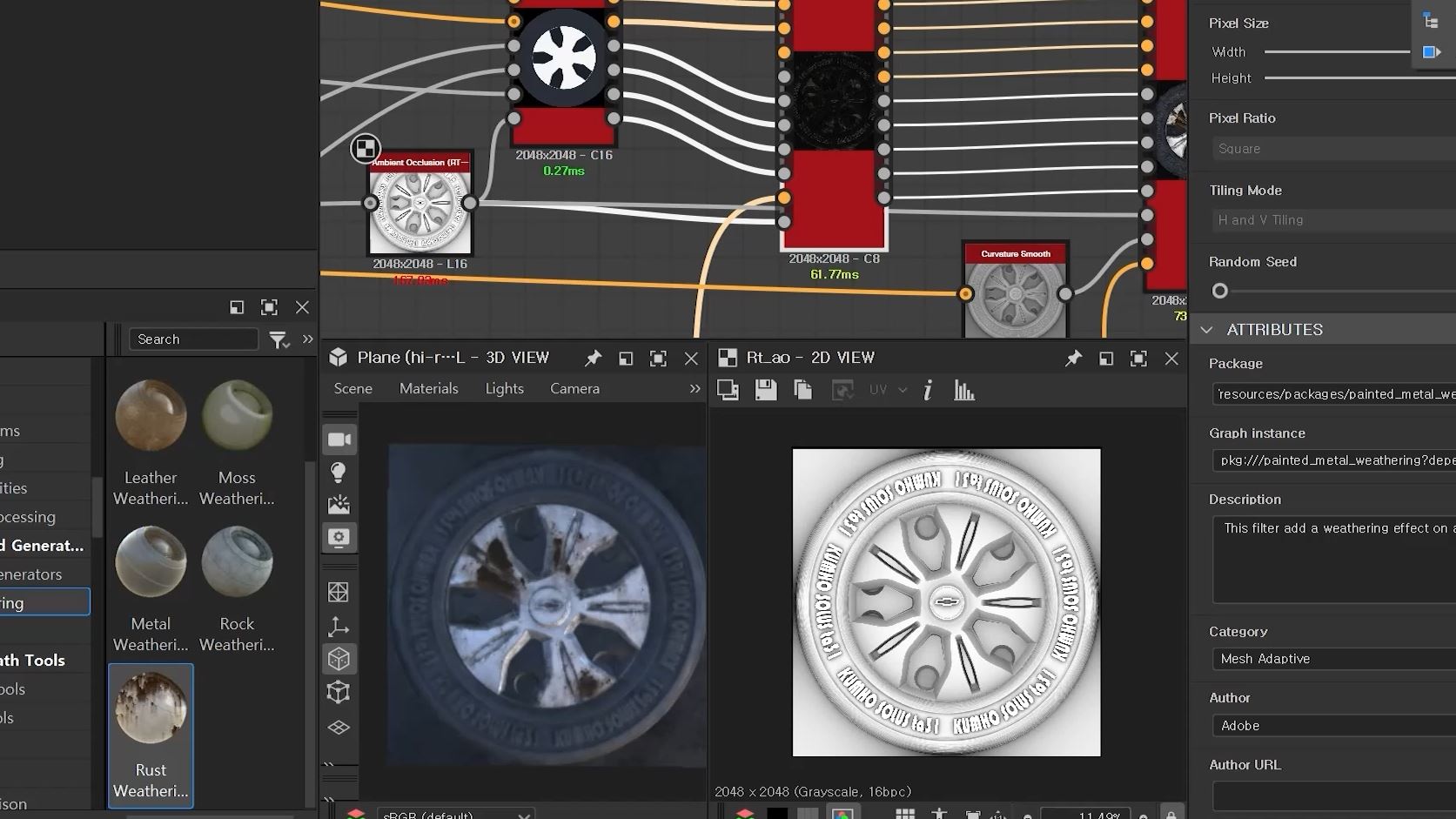This screenshot has height=819, width=1456.
Task: Pin the Rt_ao 2D view panel
Action: tap(1073, 358)
